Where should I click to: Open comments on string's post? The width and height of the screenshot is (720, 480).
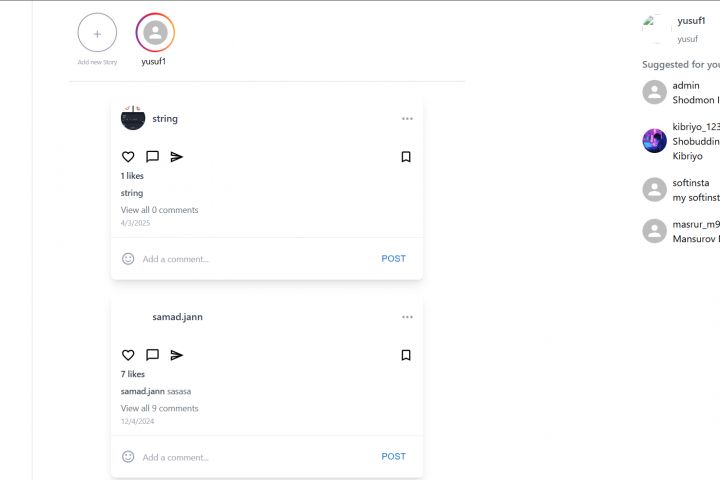tap(152, 157)
